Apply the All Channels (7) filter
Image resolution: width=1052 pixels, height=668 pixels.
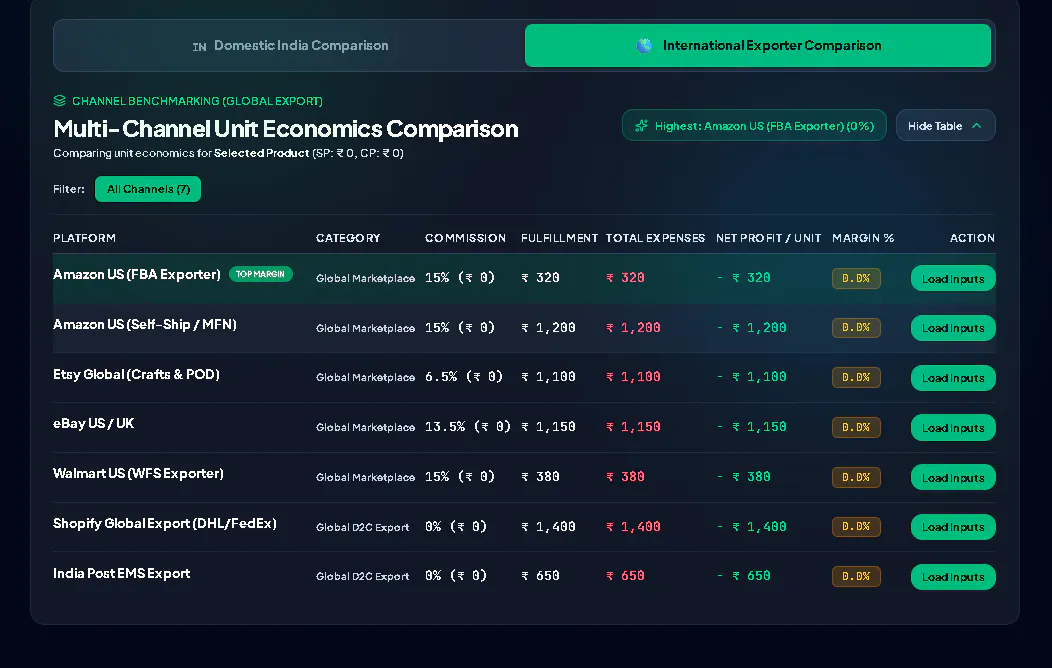[148, 189]
